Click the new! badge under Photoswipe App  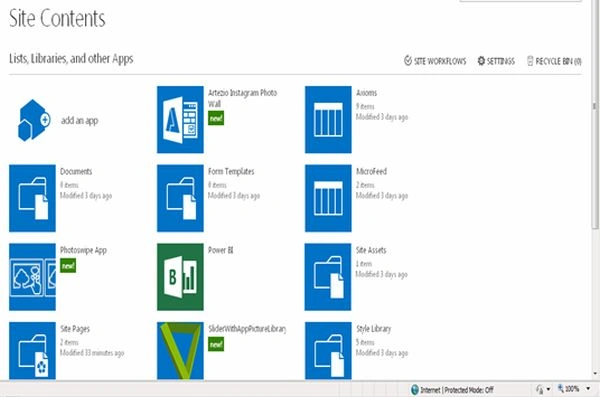click(x=68, y=266)
